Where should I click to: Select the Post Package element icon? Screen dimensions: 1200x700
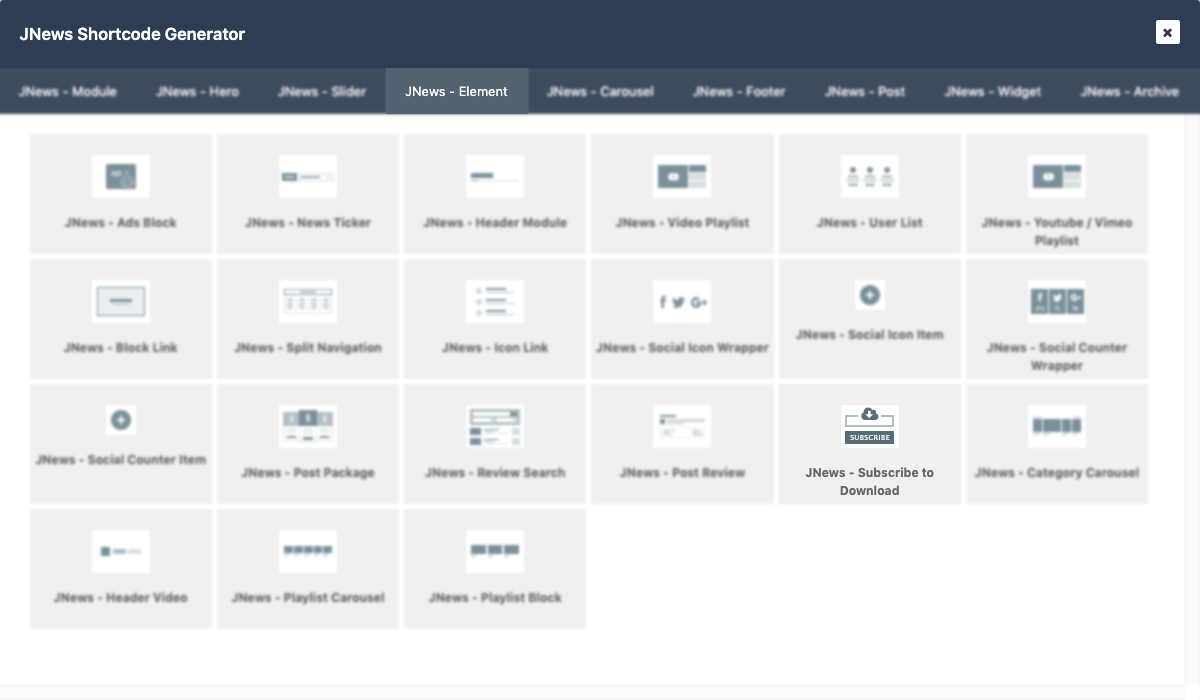click(308, 427)
